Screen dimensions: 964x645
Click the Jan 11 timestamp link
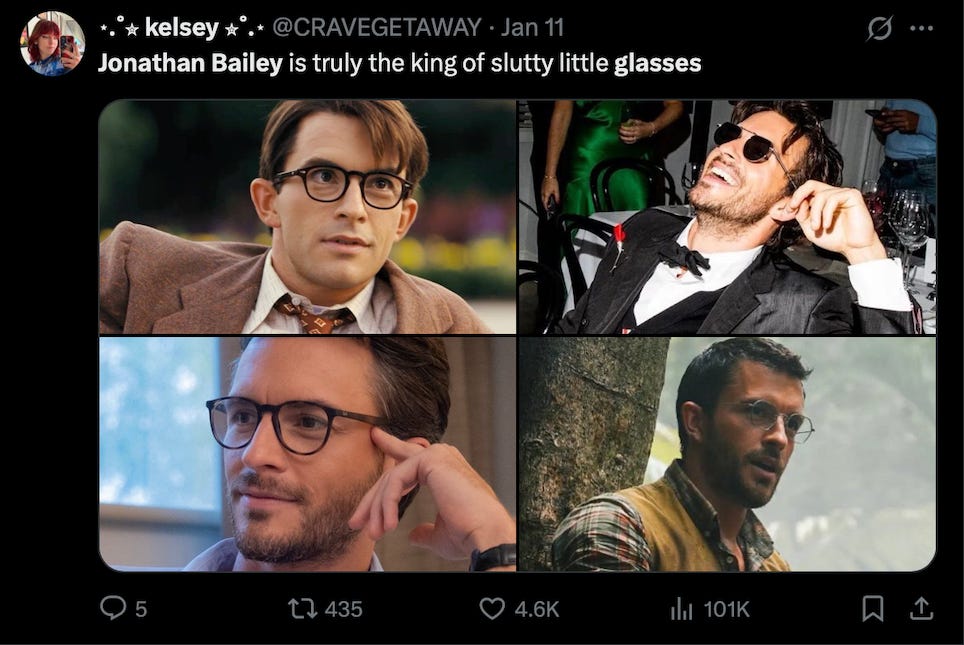(533, 29)
